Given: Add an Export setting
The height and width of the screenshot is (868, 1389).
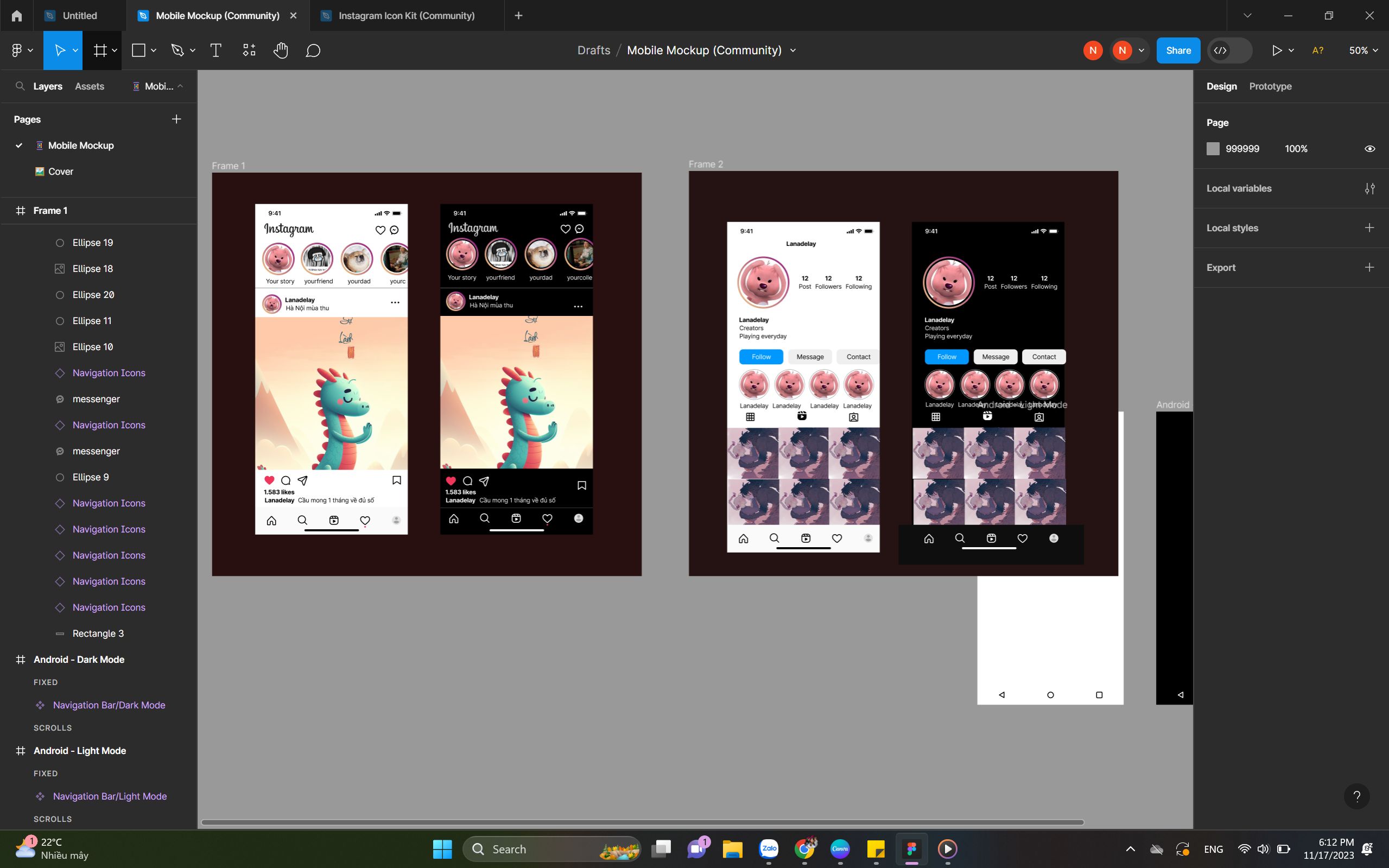Looking at the screenshot, I should coord(1369,268).
